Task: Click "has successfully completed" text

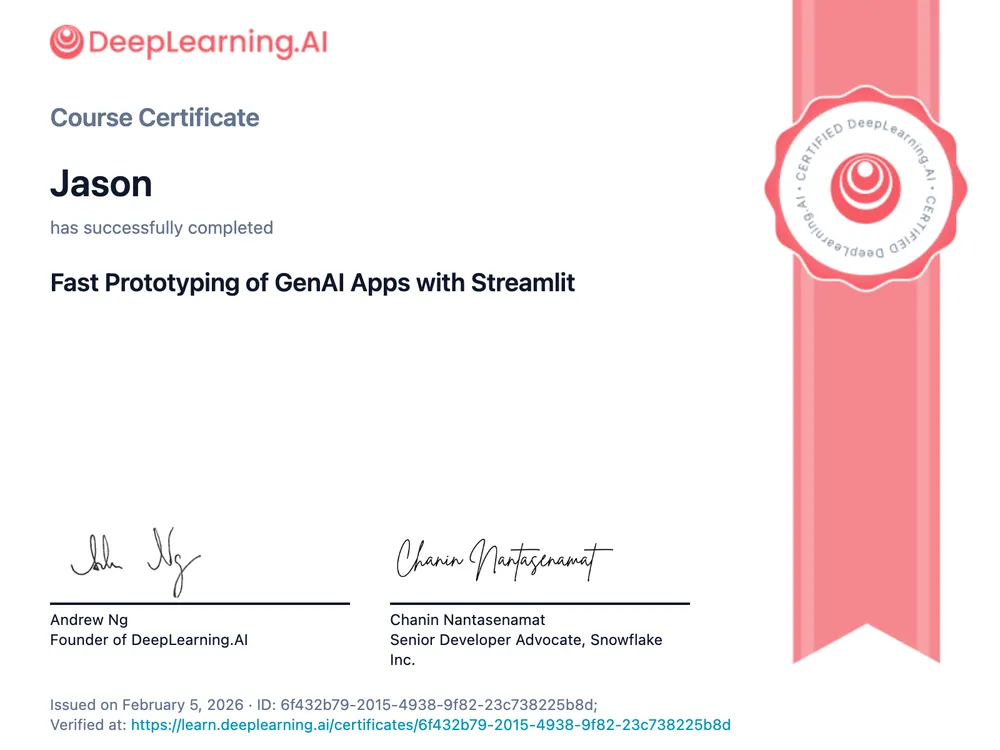Action: [162, 228]
